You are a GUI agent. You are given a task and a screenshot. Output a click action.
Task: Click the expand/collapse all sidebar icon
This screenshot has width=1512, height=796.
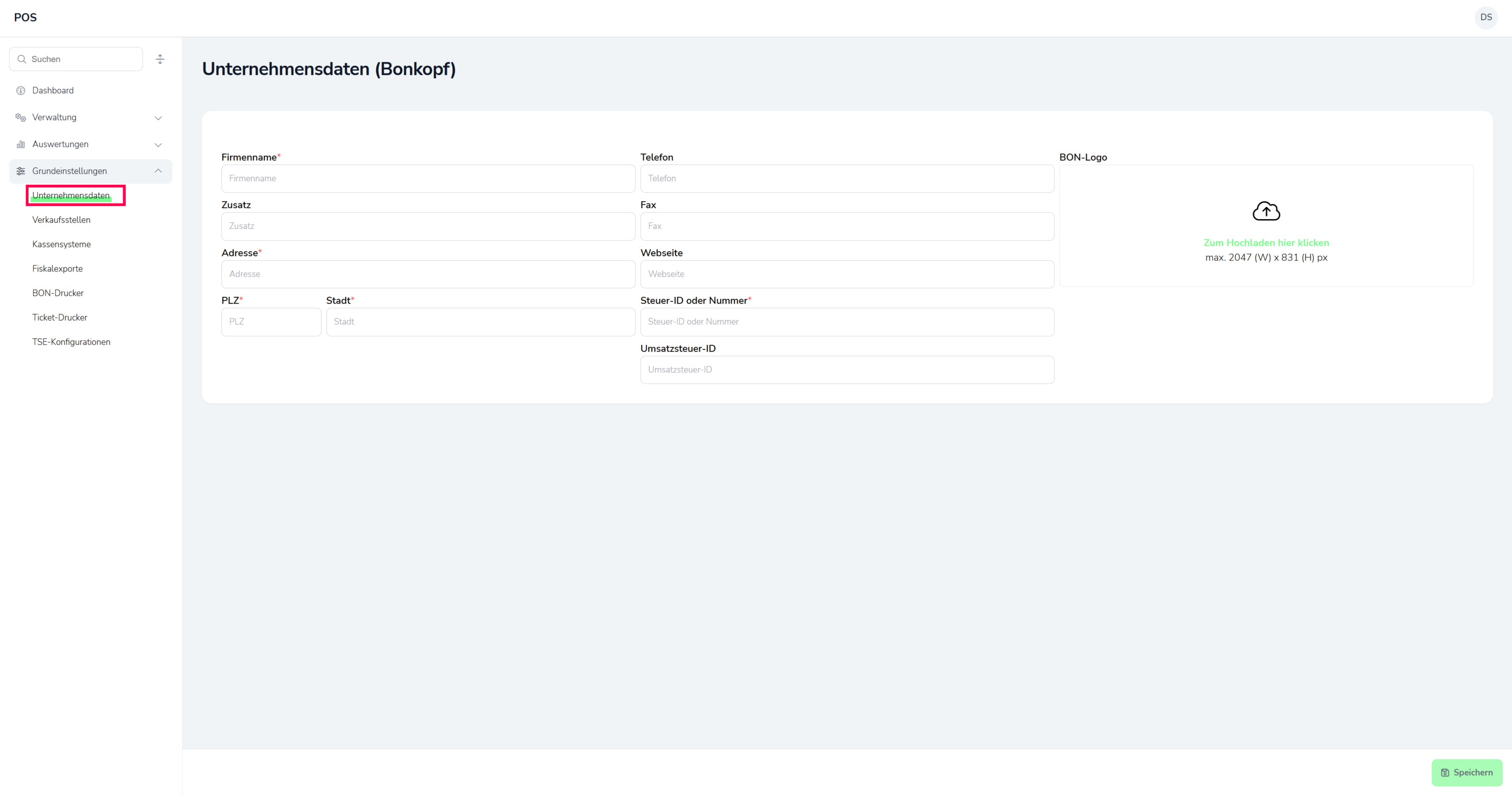[159, 59]
